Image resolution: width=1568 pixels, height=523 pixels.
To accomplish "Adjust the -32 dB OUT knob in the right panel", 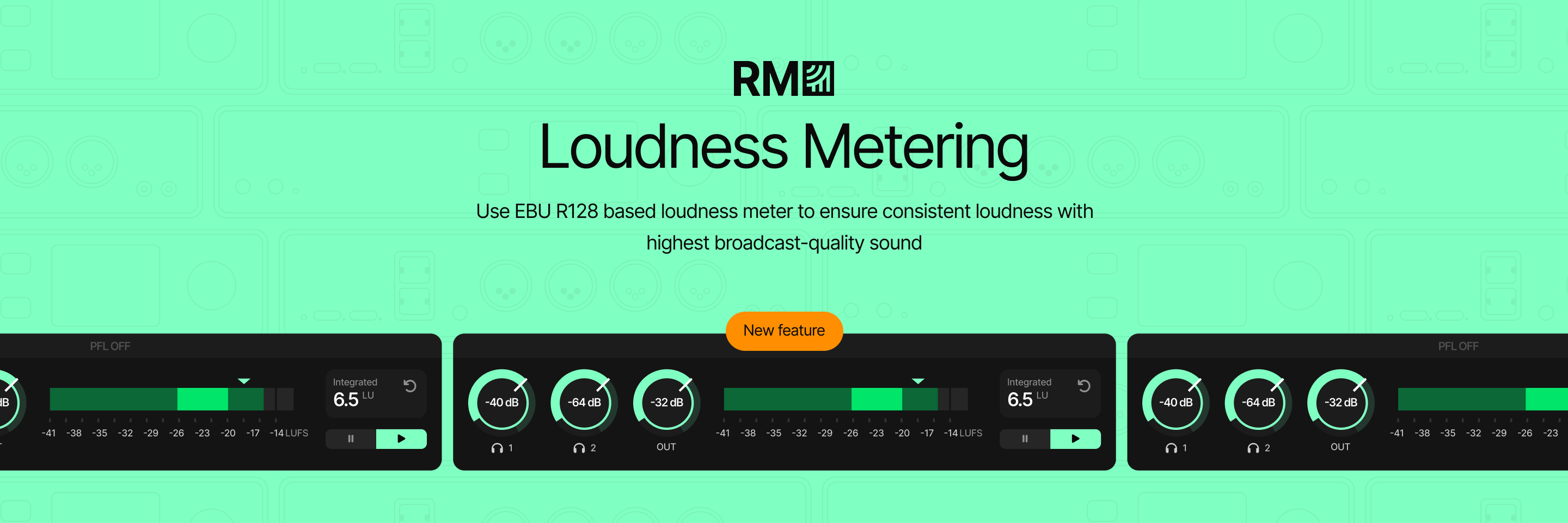I will coord(1341,403).
